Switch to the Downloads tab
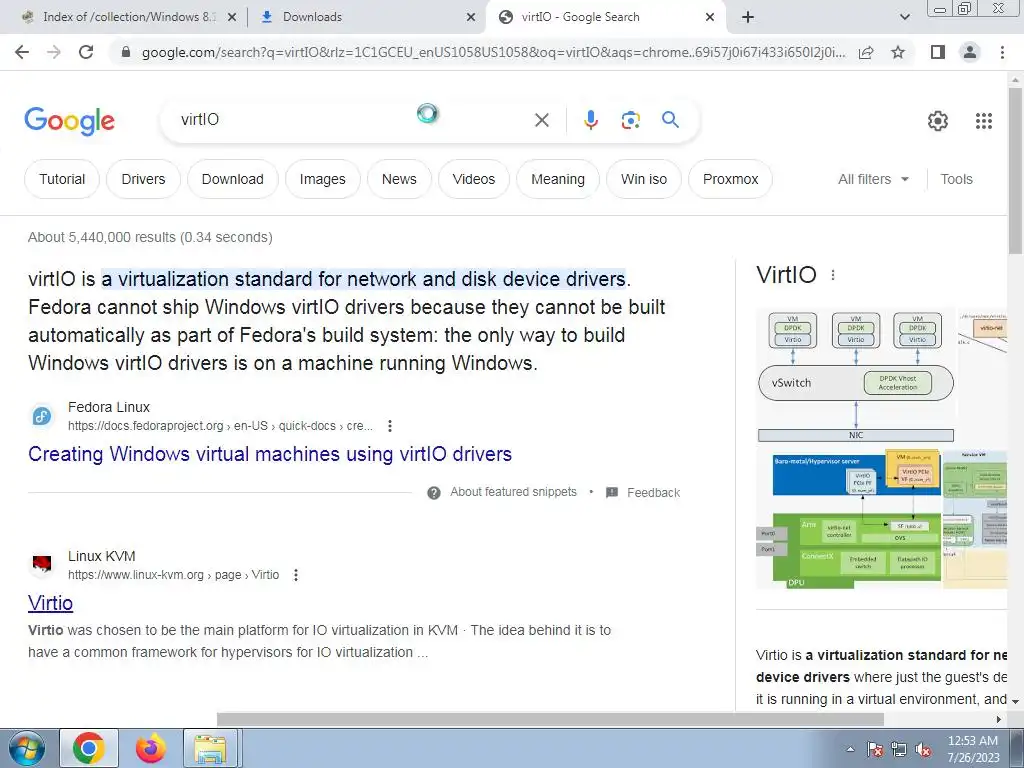Screen dimensions: 1024x768 tap(366, 17)
